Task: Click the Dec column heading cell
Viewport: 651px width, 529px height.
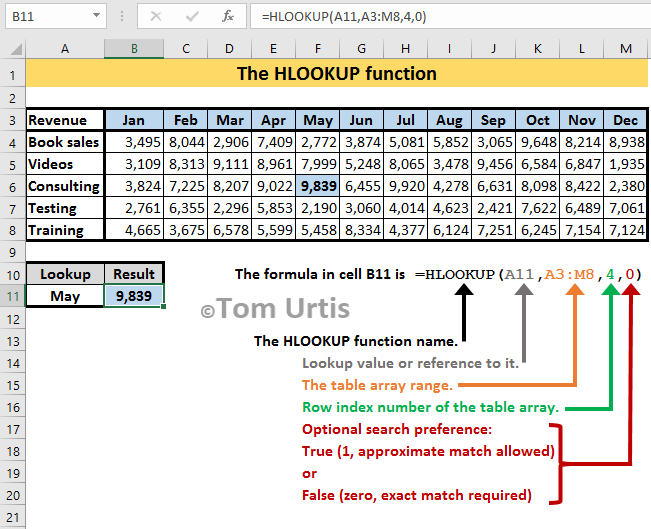Action: coord(626,120)
